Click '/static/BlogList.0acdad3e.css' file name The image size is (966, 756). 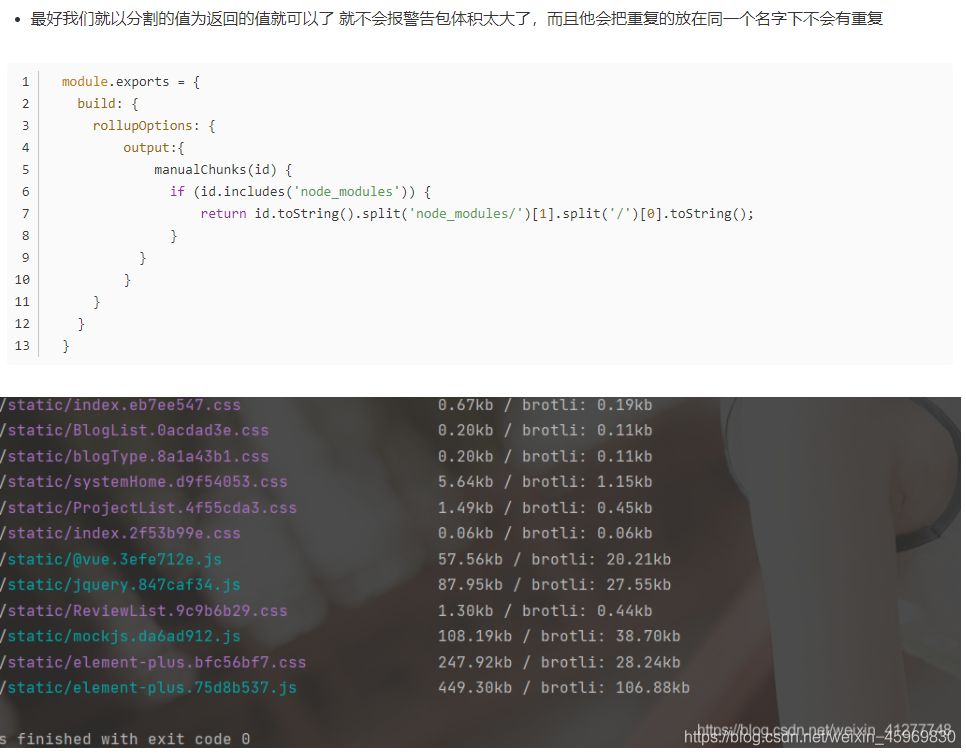click(134, 431)
